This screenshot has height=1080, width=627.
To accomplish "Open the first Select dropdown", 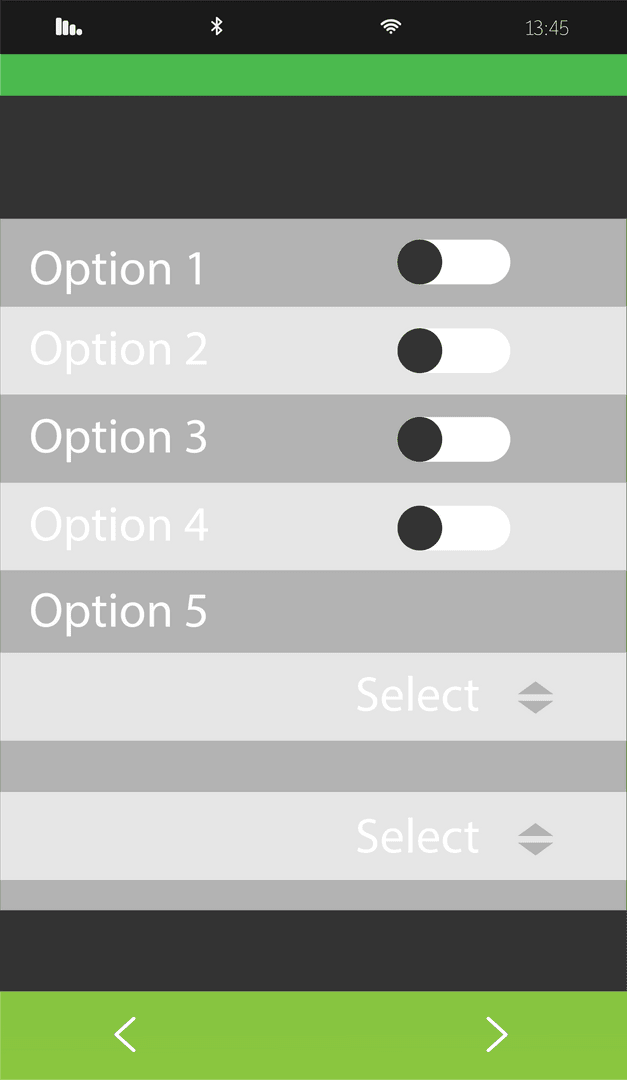I will pyautogui.click(x=417, y=696).
